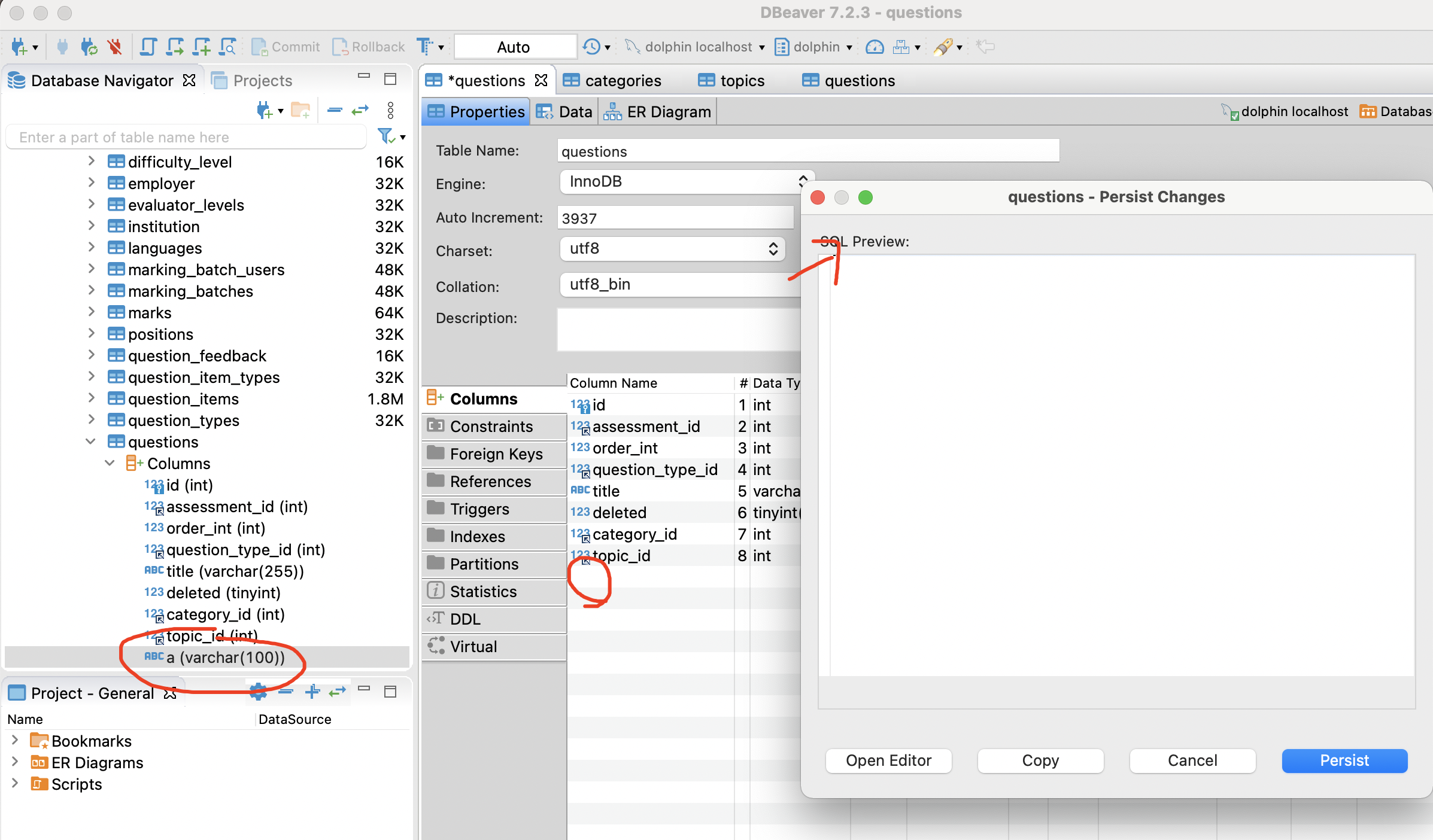Open a new SQL script editor icon
Screen dimensions: 1433x840
point(202,47)
